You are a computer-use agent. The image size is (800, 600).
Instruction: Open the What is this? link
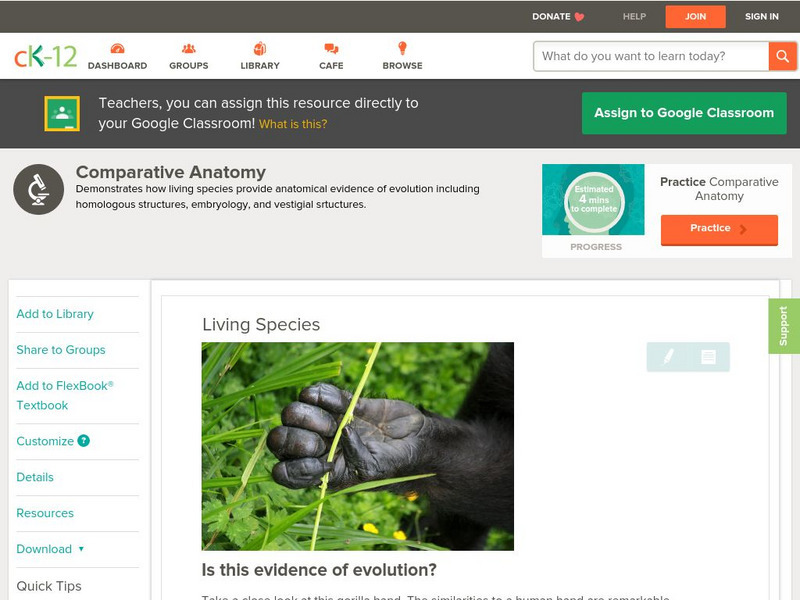pyautogui.click(x=293, y=124)
